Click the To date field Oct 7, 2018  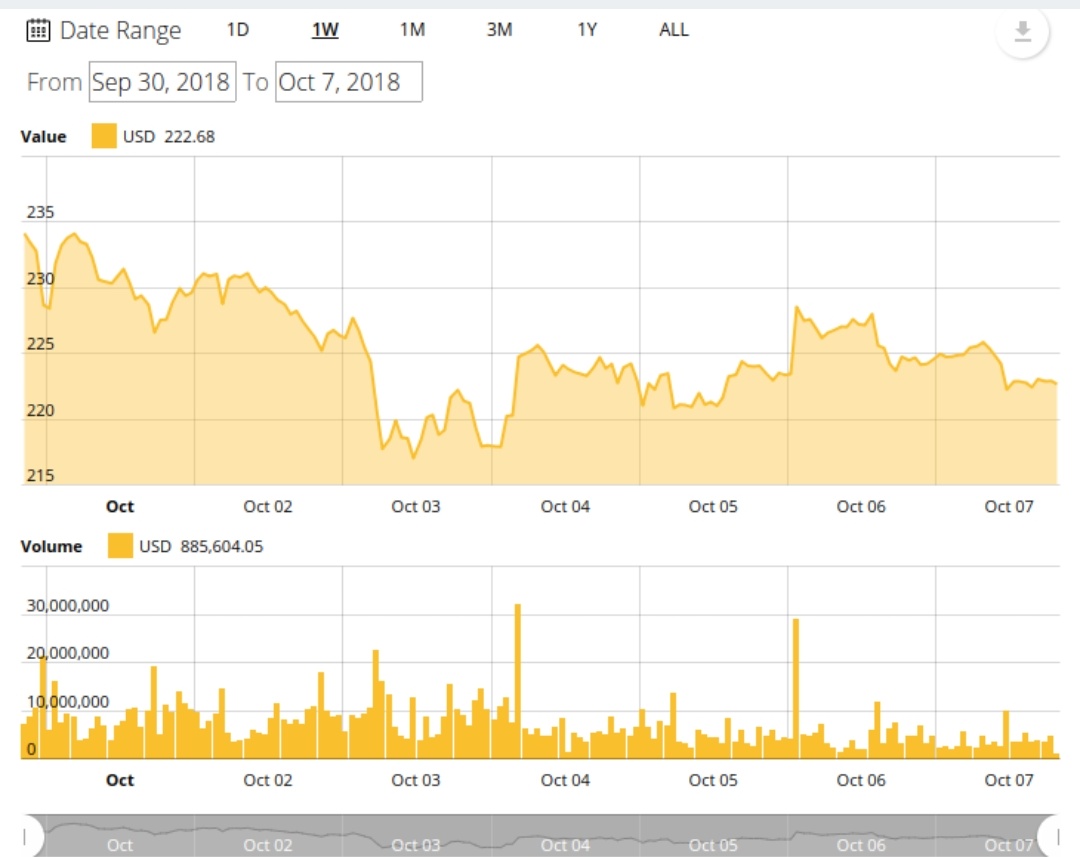click(349, 82)
